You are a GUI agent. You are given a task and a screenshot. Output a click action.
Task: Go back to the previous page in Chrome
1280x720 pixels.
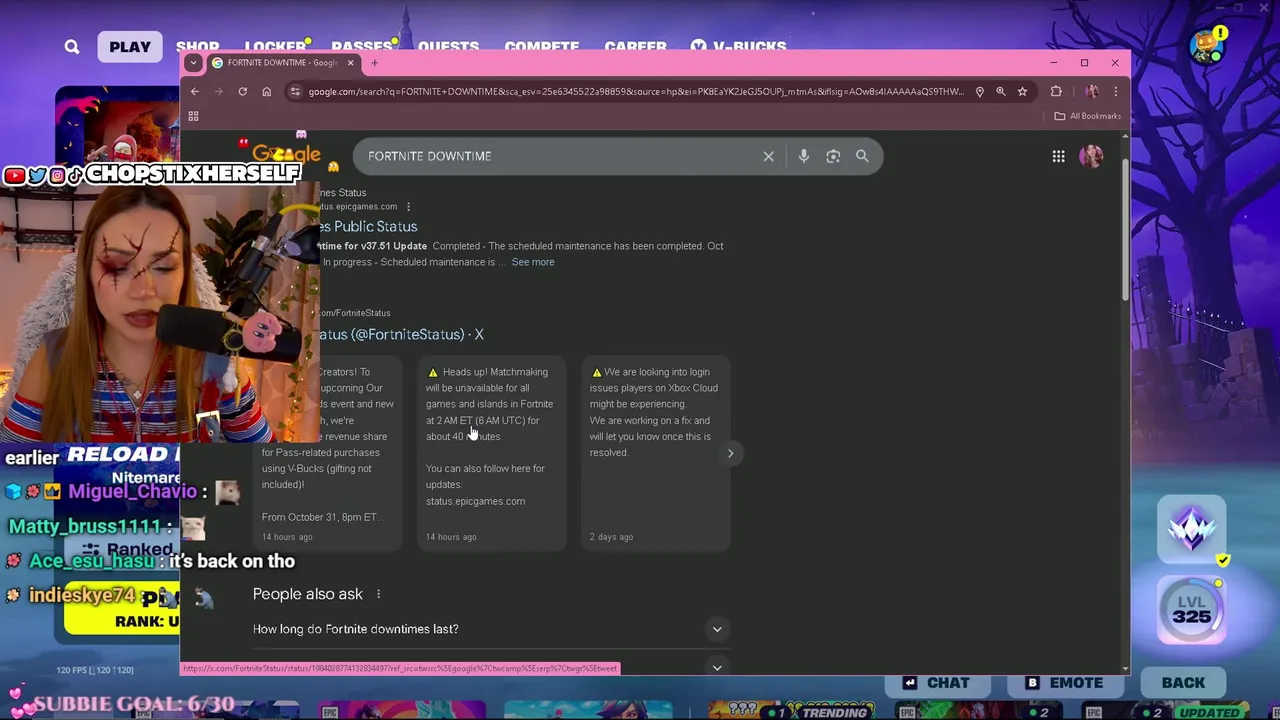195,91
